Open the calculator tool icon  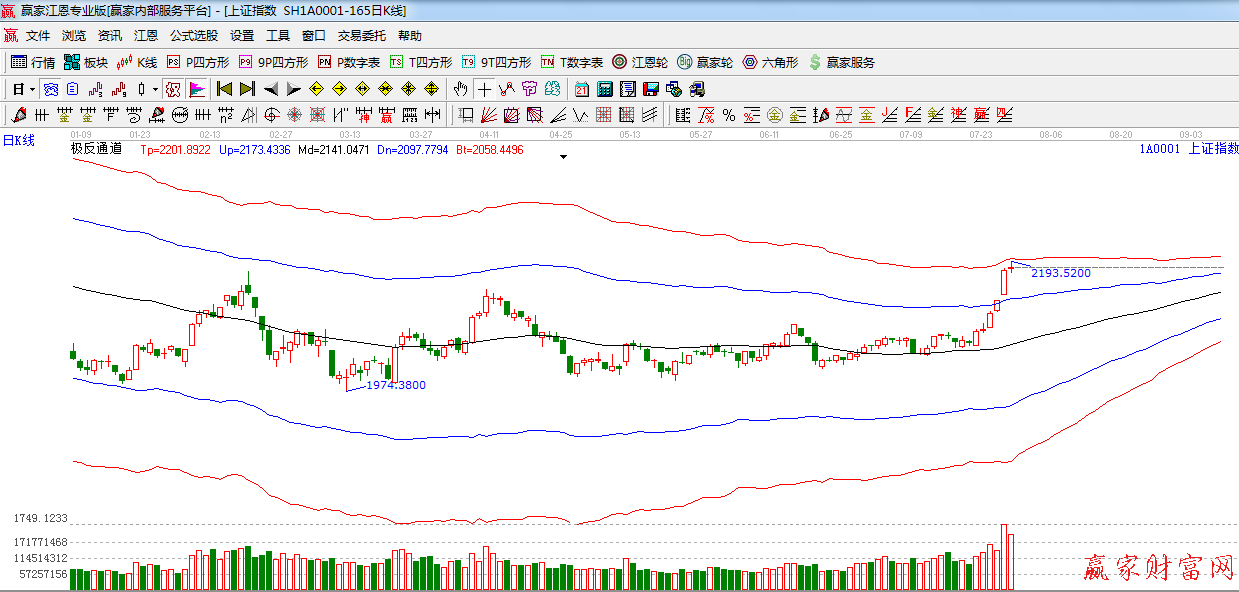tap(604, 89)
